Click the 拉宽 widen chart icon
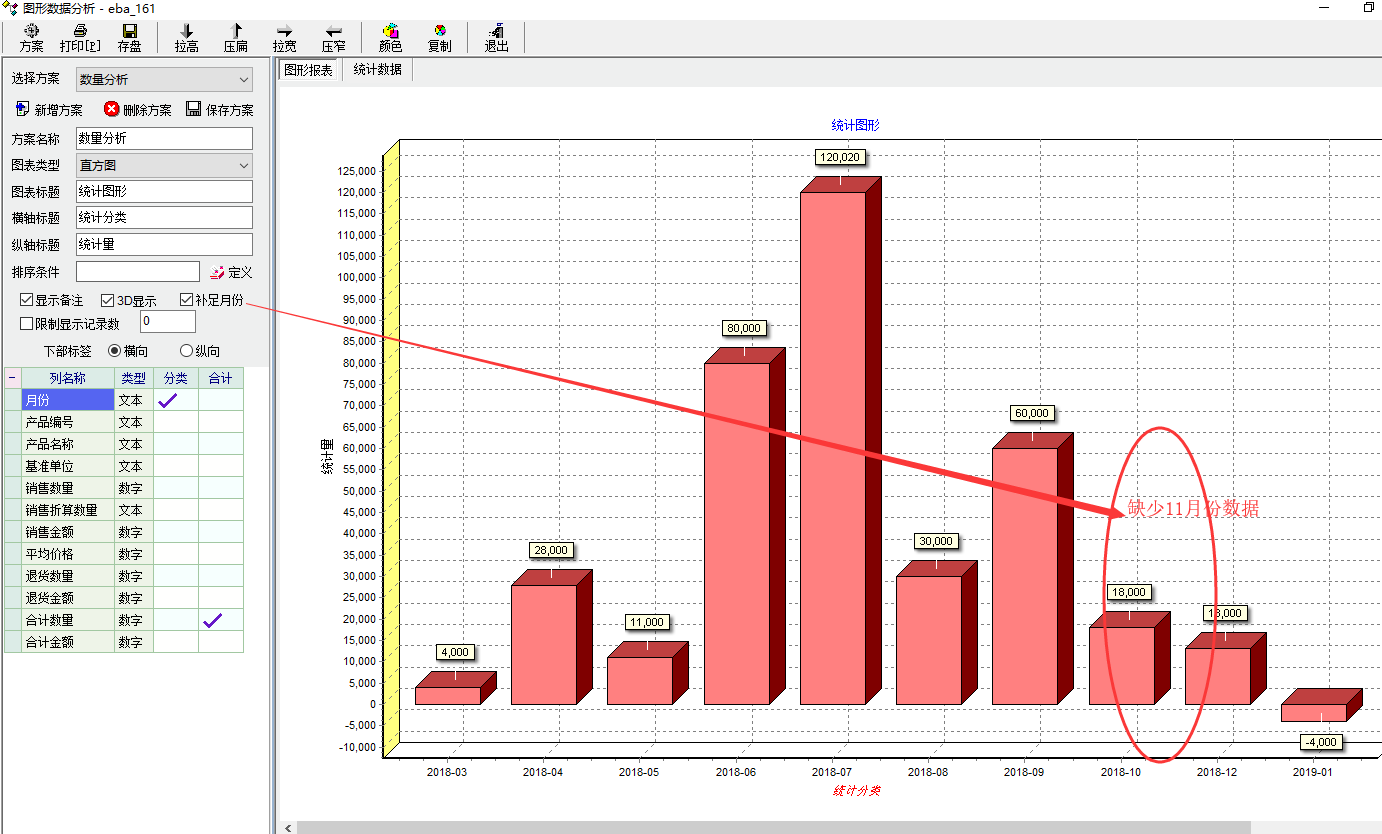The height and width of the screenshot is (834, 1382). pyautogui.click(x=284, y=32)
